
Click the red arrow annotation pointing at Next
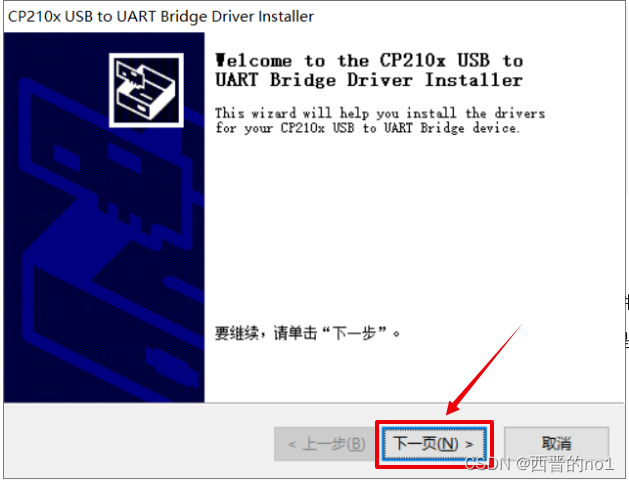tap(485, 369)
